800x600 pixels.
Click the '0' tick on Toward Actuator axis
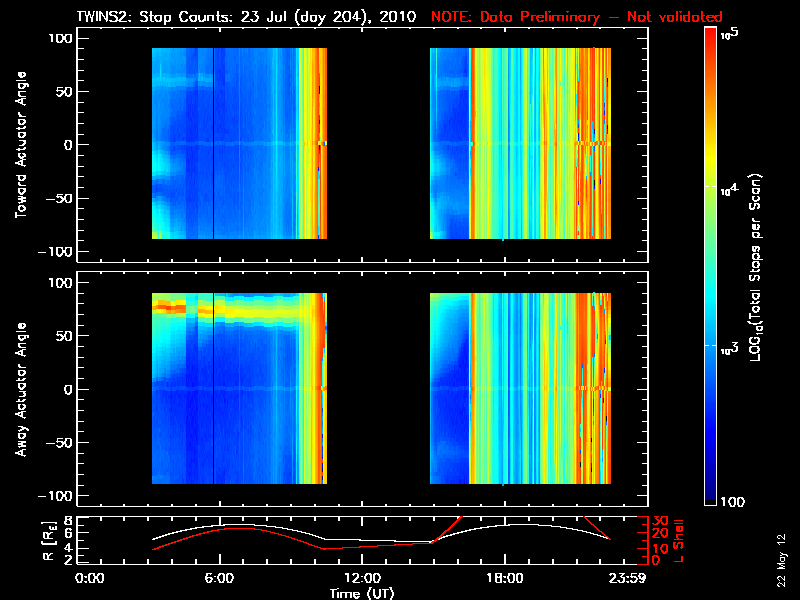click(68, 145)
